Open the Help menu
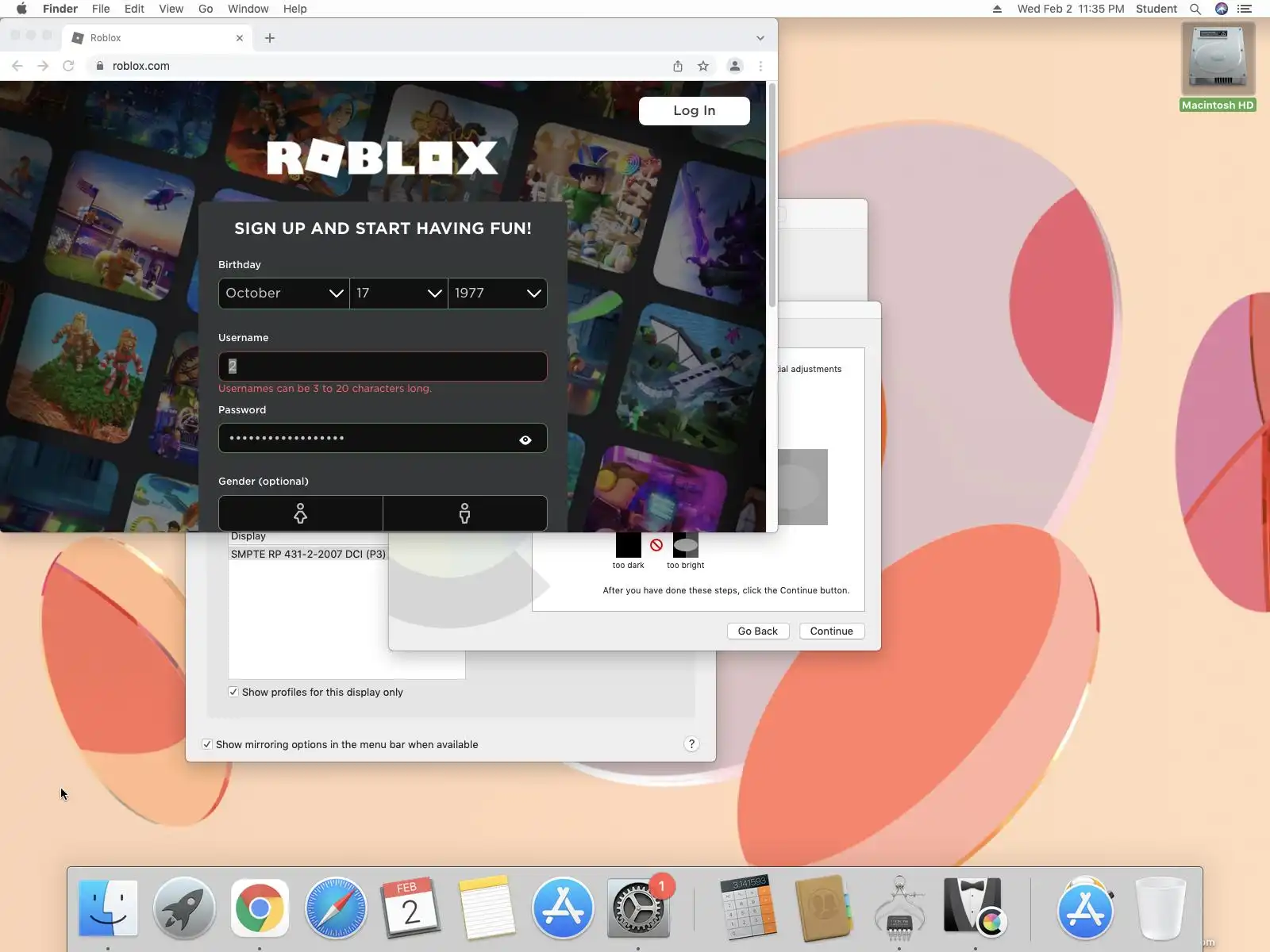 [x=294, y=9]
